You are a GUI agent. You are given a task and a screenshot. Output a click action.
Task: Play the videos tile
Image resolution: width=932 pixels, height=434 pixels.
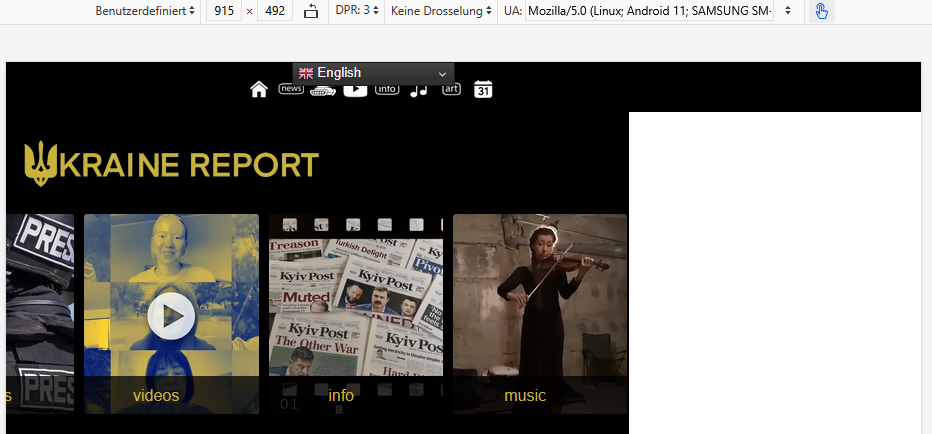171,314
